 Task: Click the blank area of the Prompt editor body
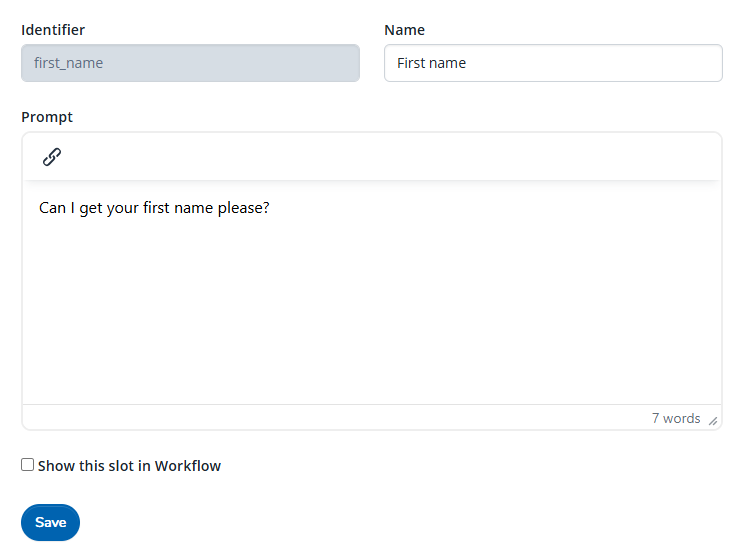pyautogui.click(x=371, y=310)
